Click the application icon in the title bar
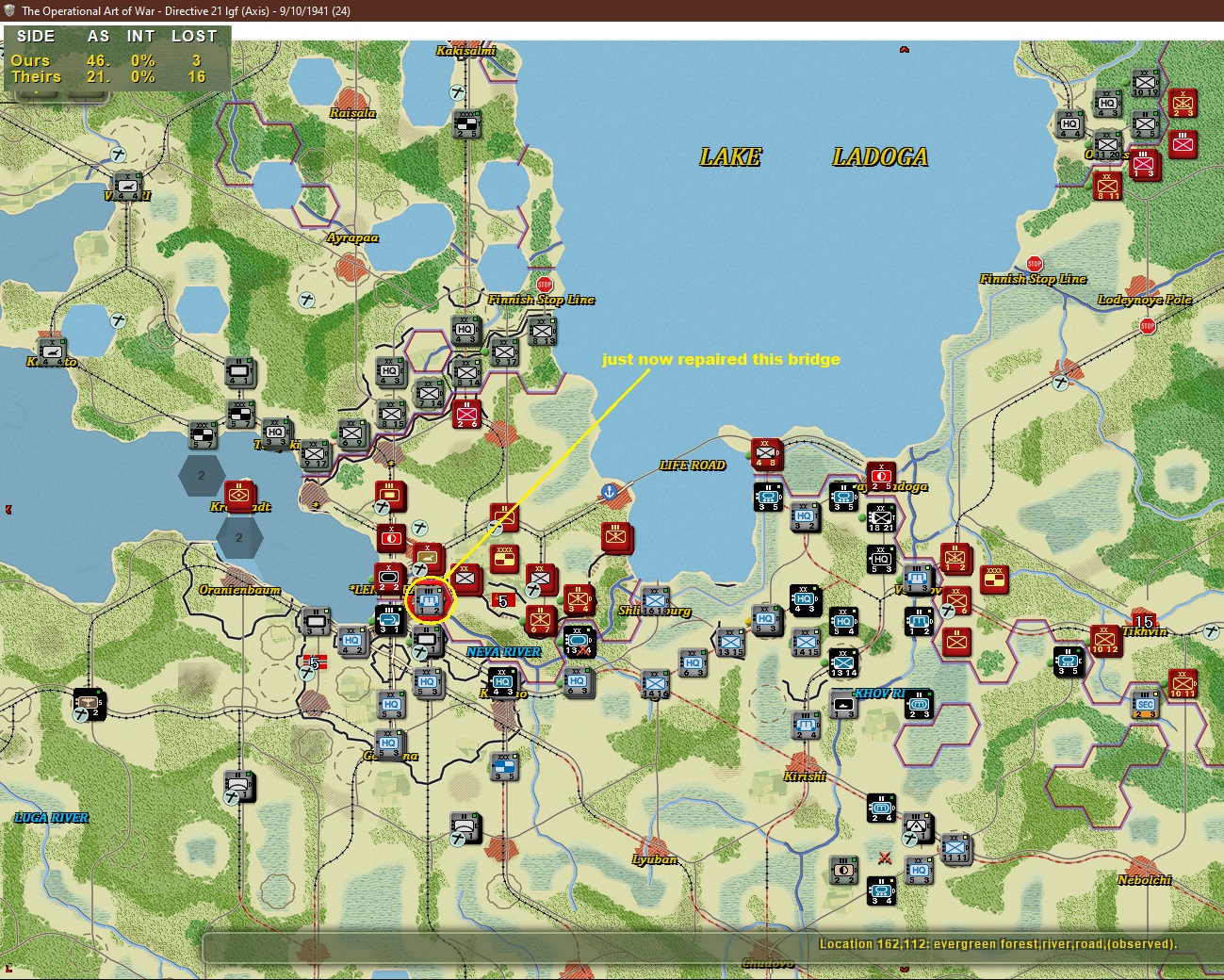The image size is (1224, 980). [x=9, y=10]
